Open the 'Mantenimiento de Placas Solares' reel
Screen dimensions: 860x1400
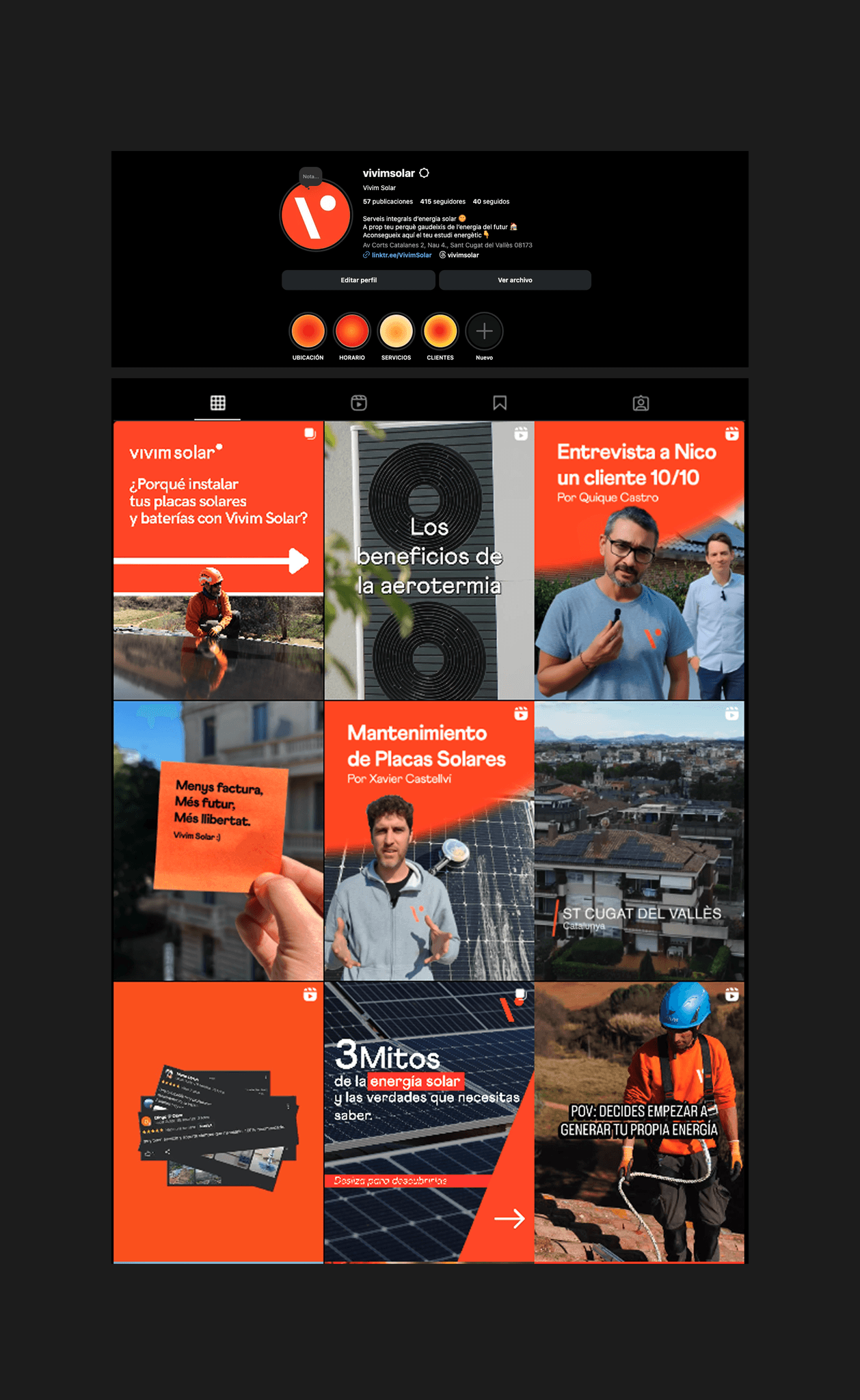click(x=429, y=841)
